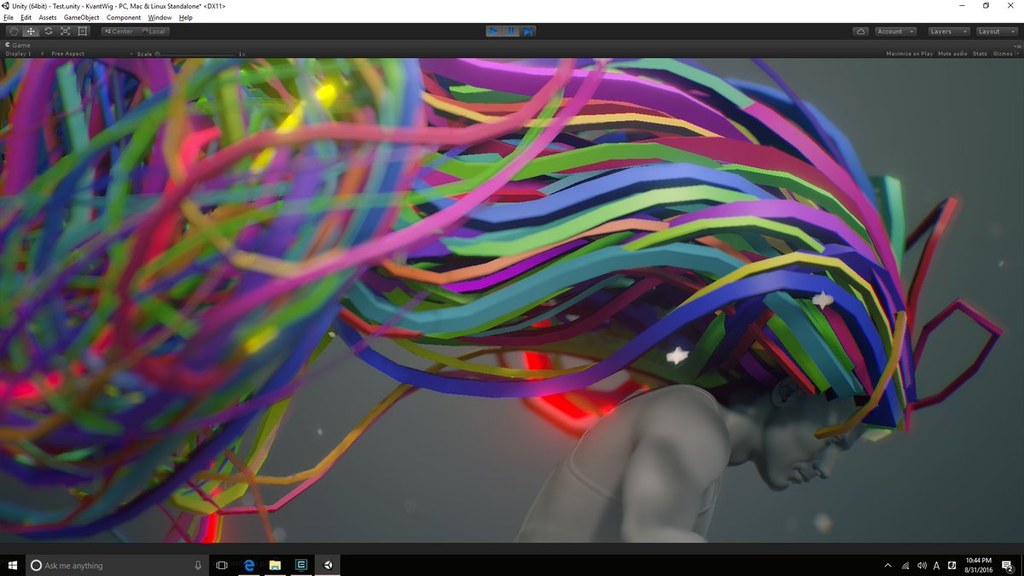The width and height of the screenshot is (1024, 576).
Task: Open the Free Aspect dropdown
Action: (x=91, y=54)
